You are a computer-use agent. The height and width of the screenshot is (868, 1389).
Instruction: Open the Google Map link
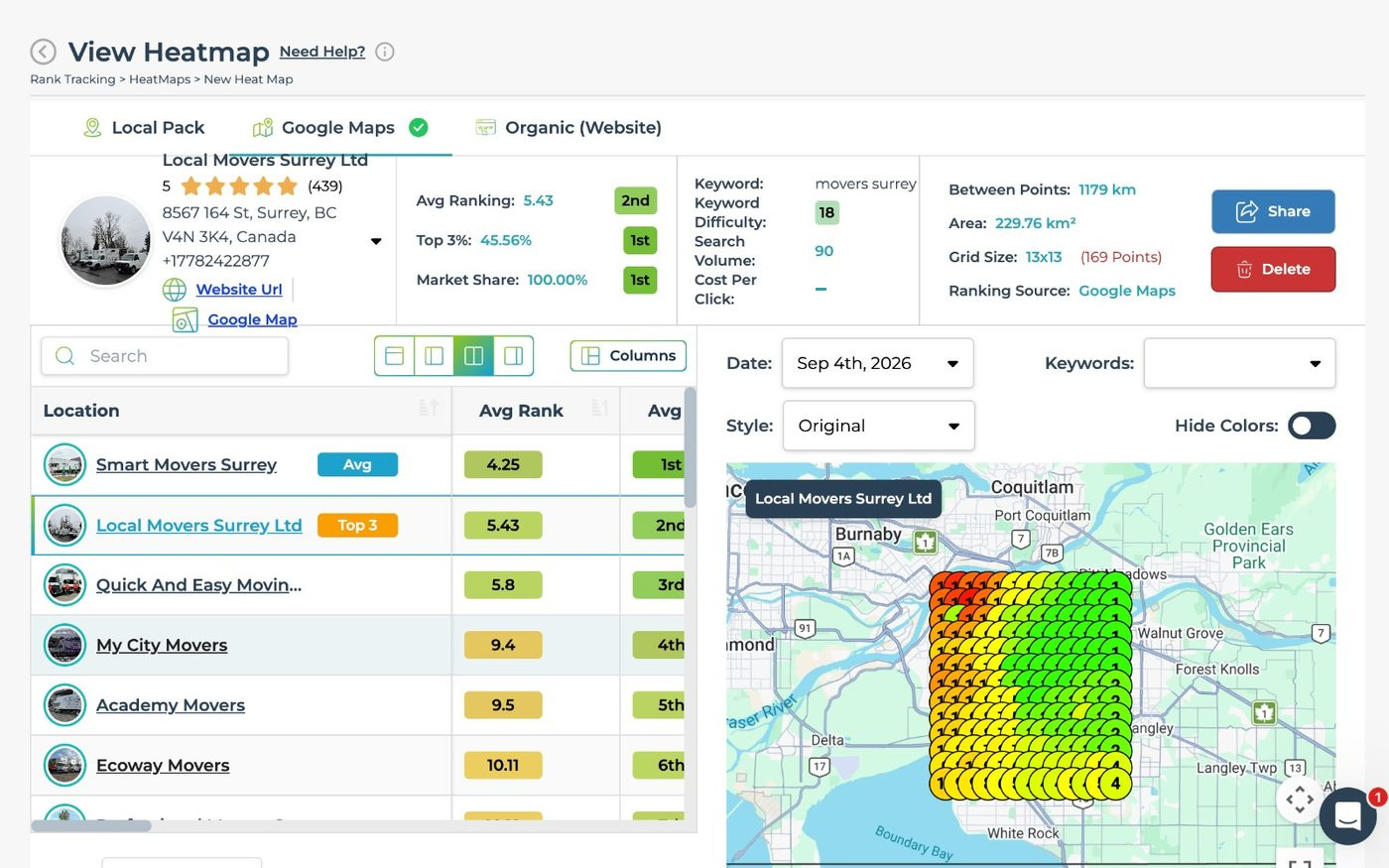coord(252,319)
